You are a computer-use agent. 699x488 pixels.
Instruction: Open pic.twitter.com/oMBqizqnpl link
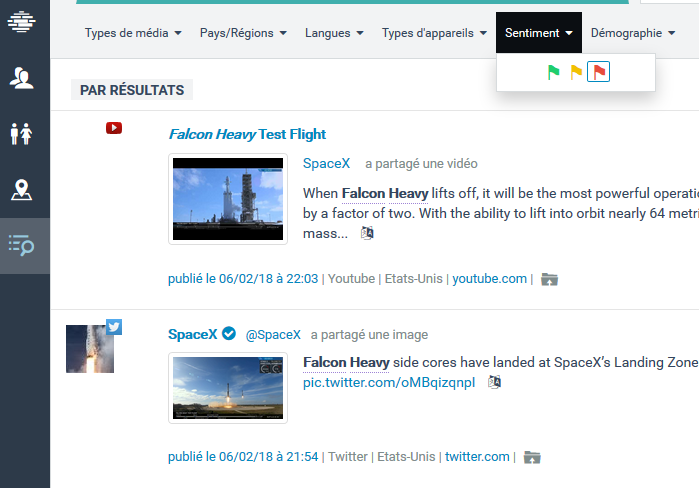tap(389, 382)
